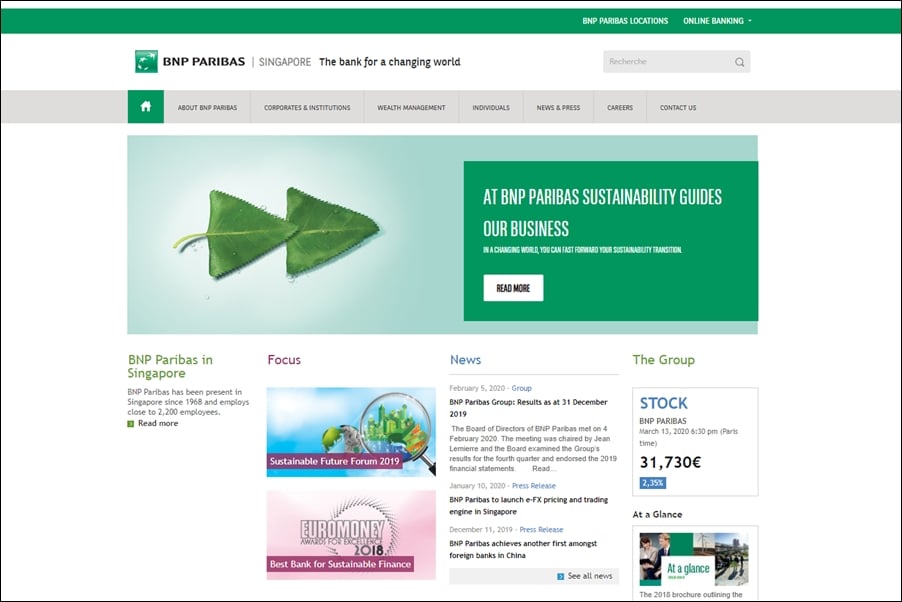Viewport: 902px width, 602px height.
Task: Click See all news link
Action: point(590,576)
